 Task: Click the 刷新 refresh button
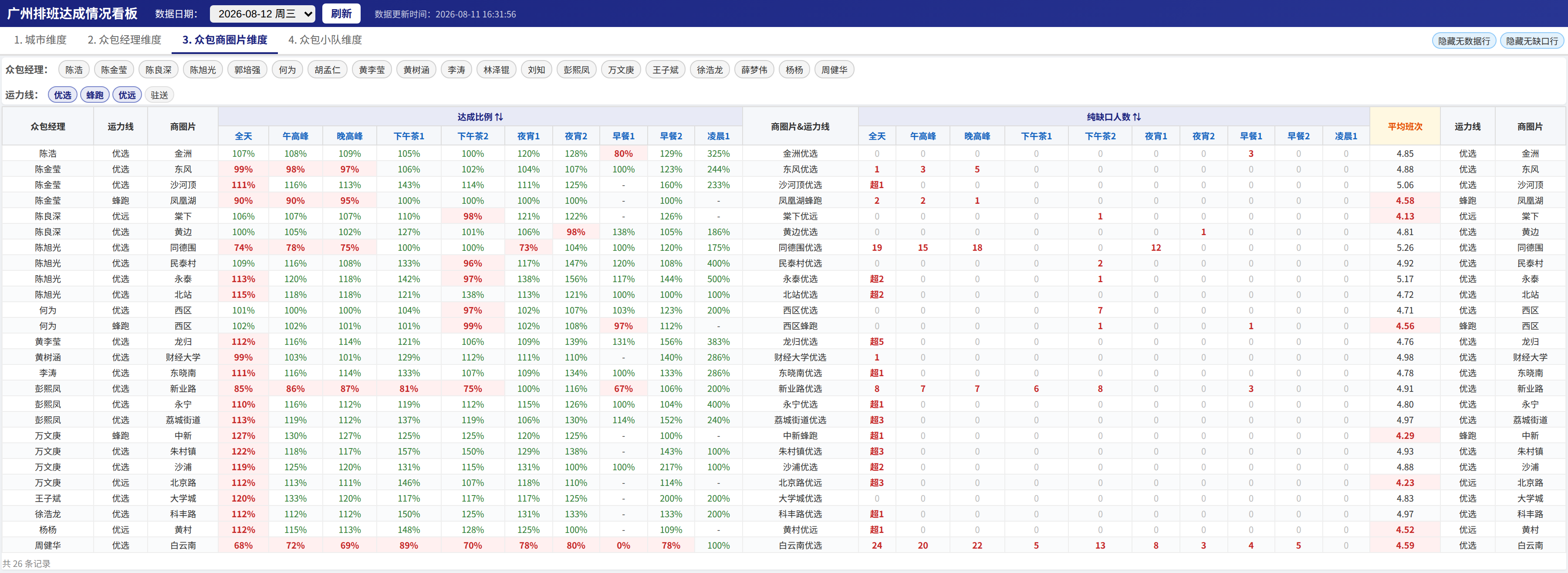[341, 13]
